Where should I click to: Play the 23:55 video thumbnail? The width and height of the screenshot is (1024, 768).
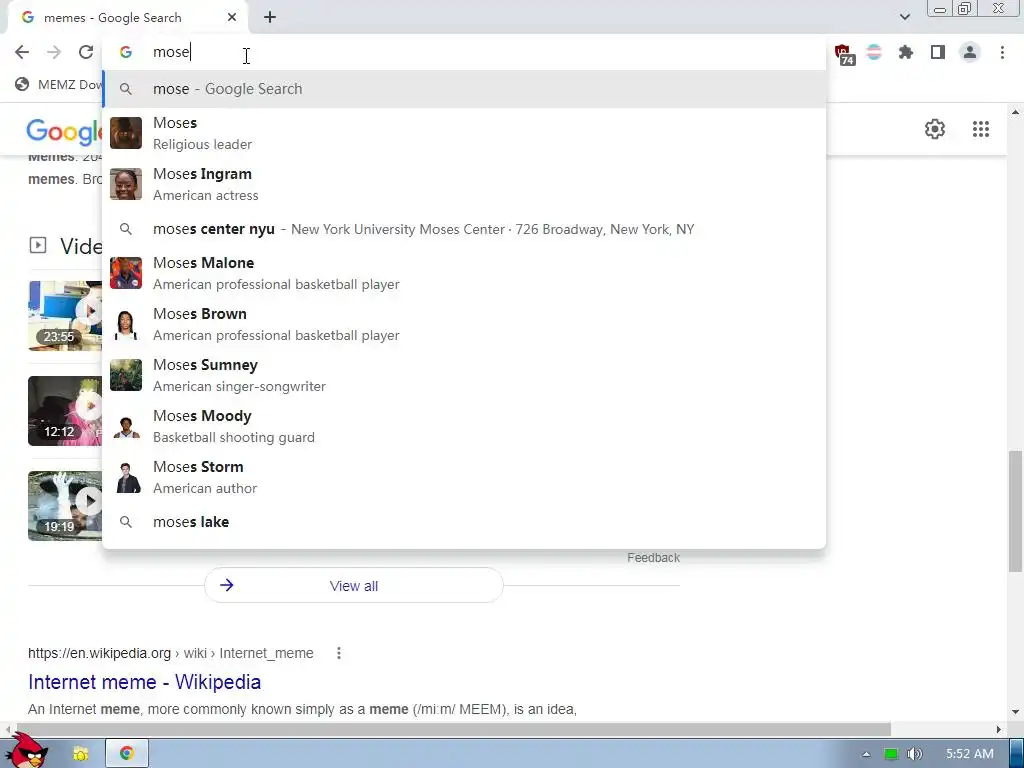coord(65,316)
